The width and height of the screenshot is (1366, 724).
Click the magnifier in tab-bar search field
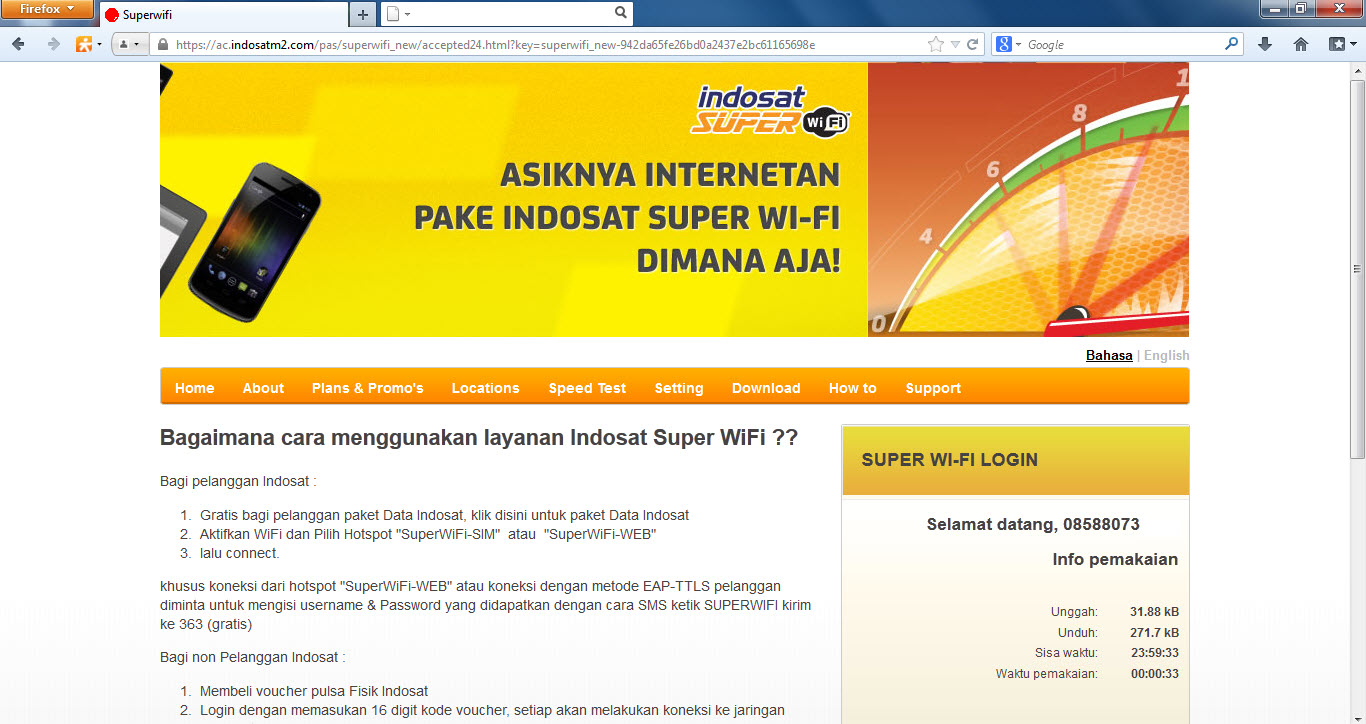coord(621,13)
